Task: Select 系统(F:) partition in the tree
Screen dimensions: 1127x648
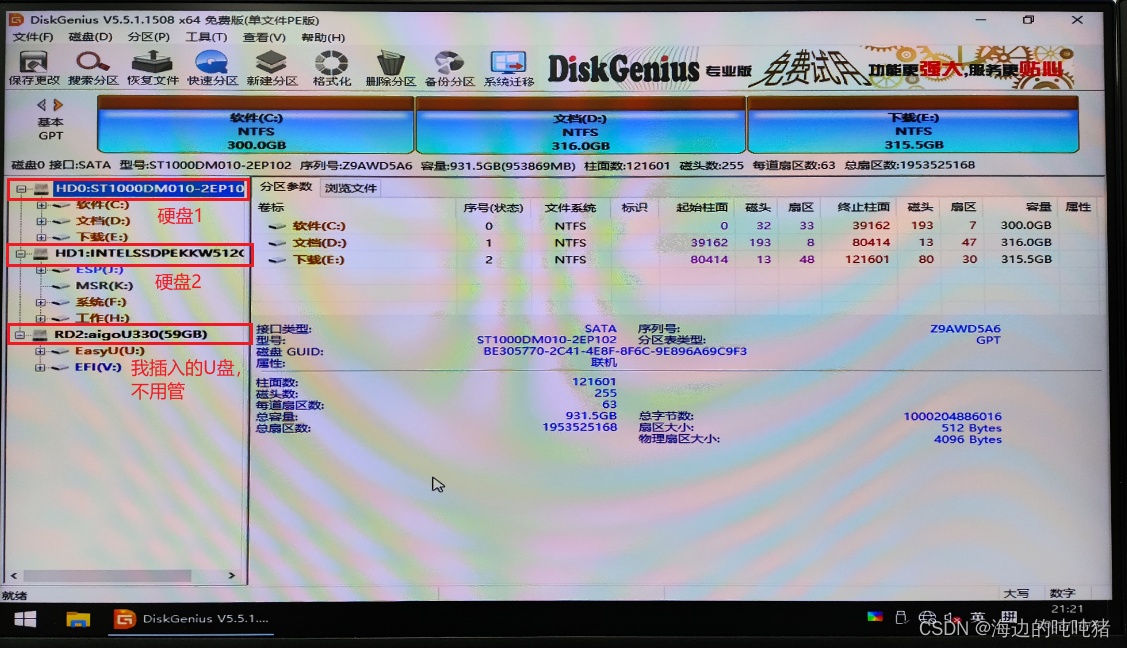Action: 101,302
